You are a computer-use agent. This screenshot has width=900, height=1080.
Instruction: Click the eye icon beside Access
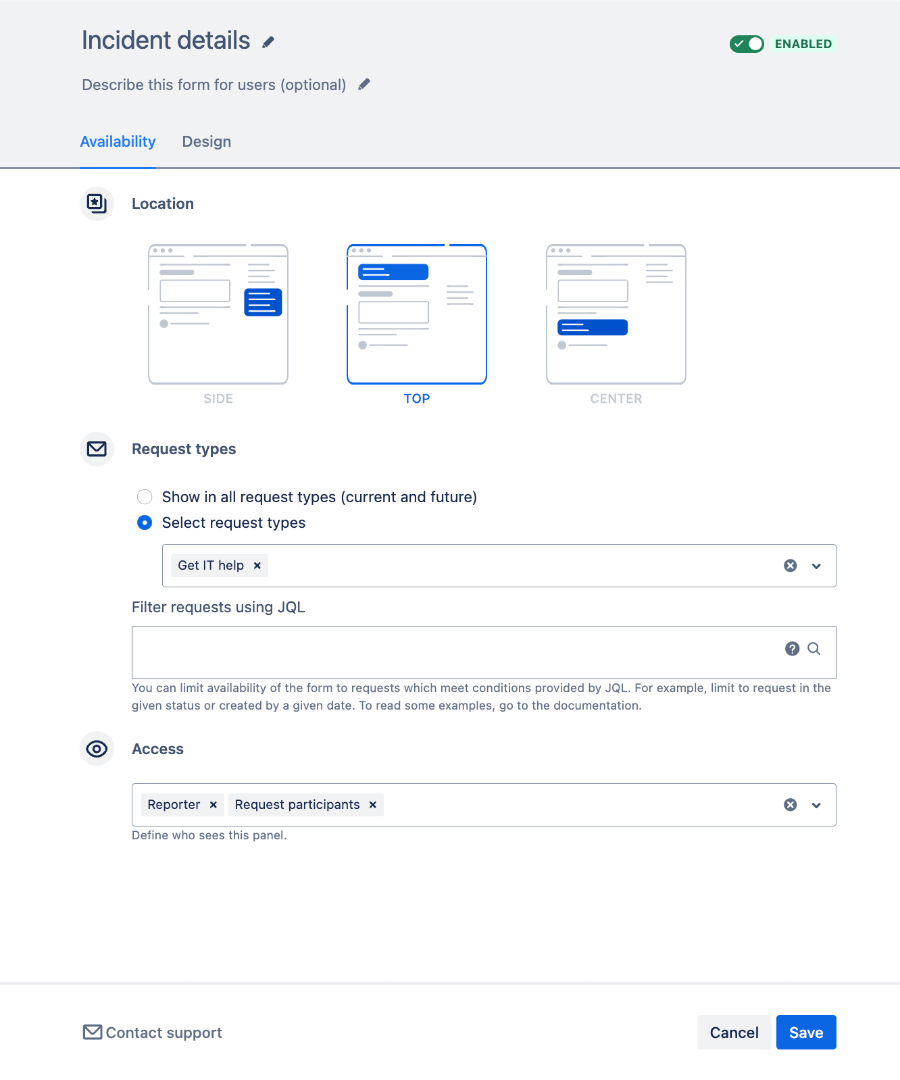pyautogui.click(x=96, y=748)
